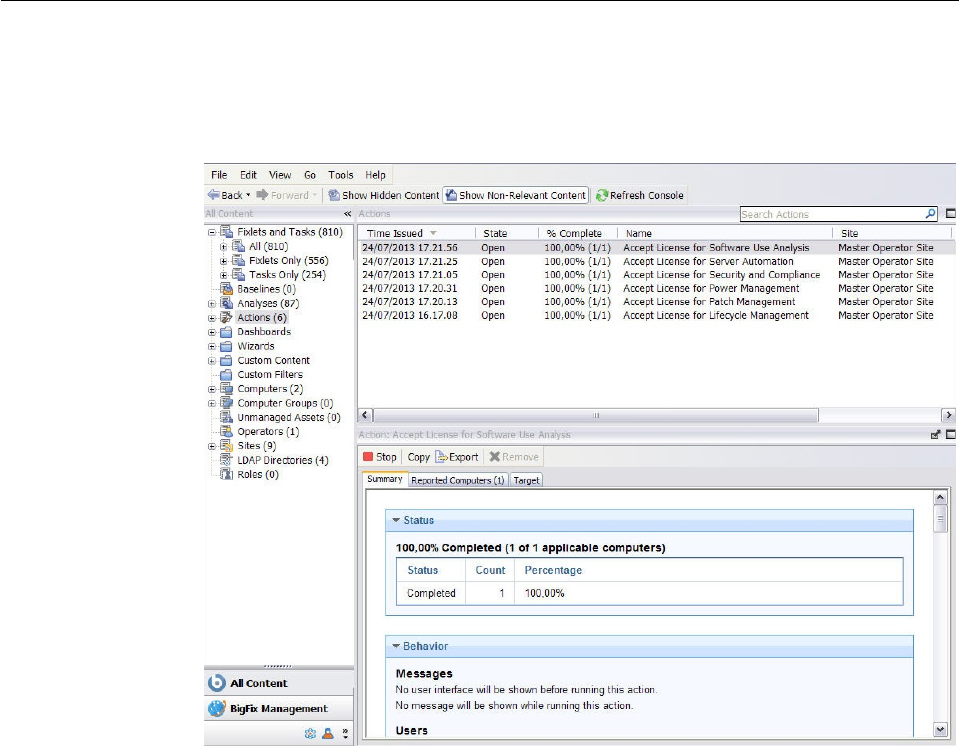The width and height of the screenshot is (959, 746).
Task: Expand the Analyses node
Action: [212, 304]
